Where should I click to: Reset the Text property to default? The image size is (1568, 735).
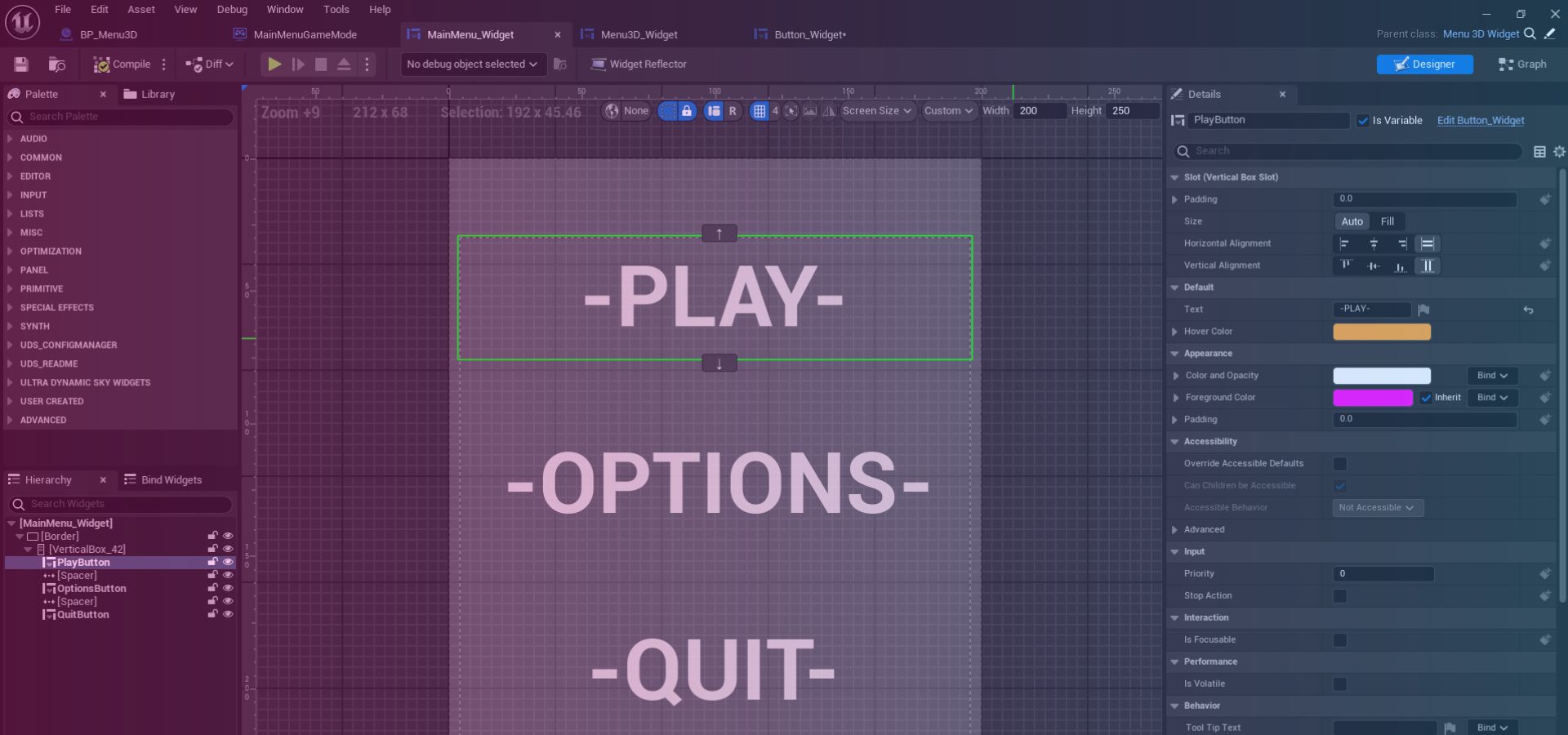click(1528, 310)
